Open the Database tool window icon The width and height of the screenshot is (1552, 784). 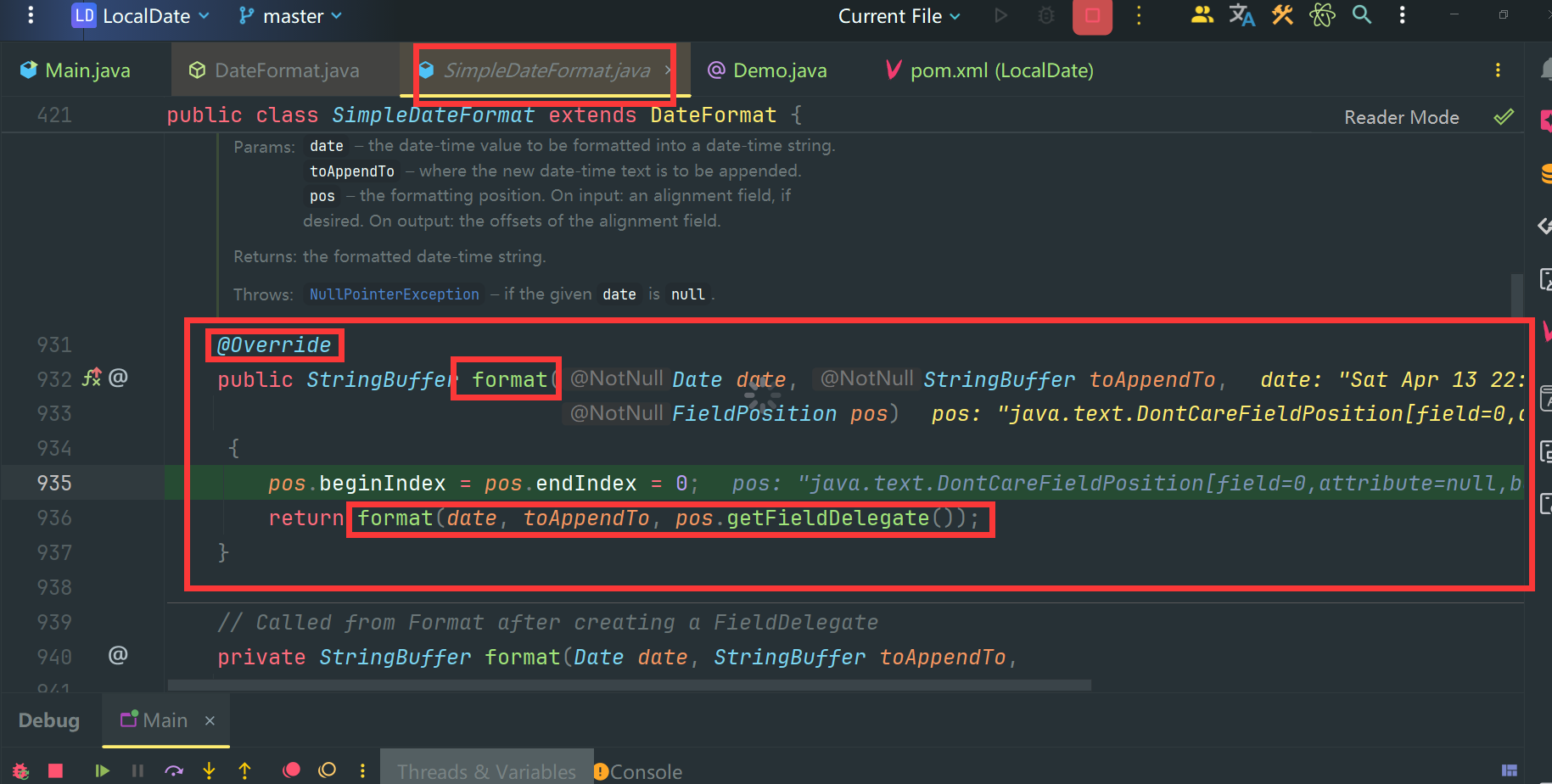point(1546,174)
